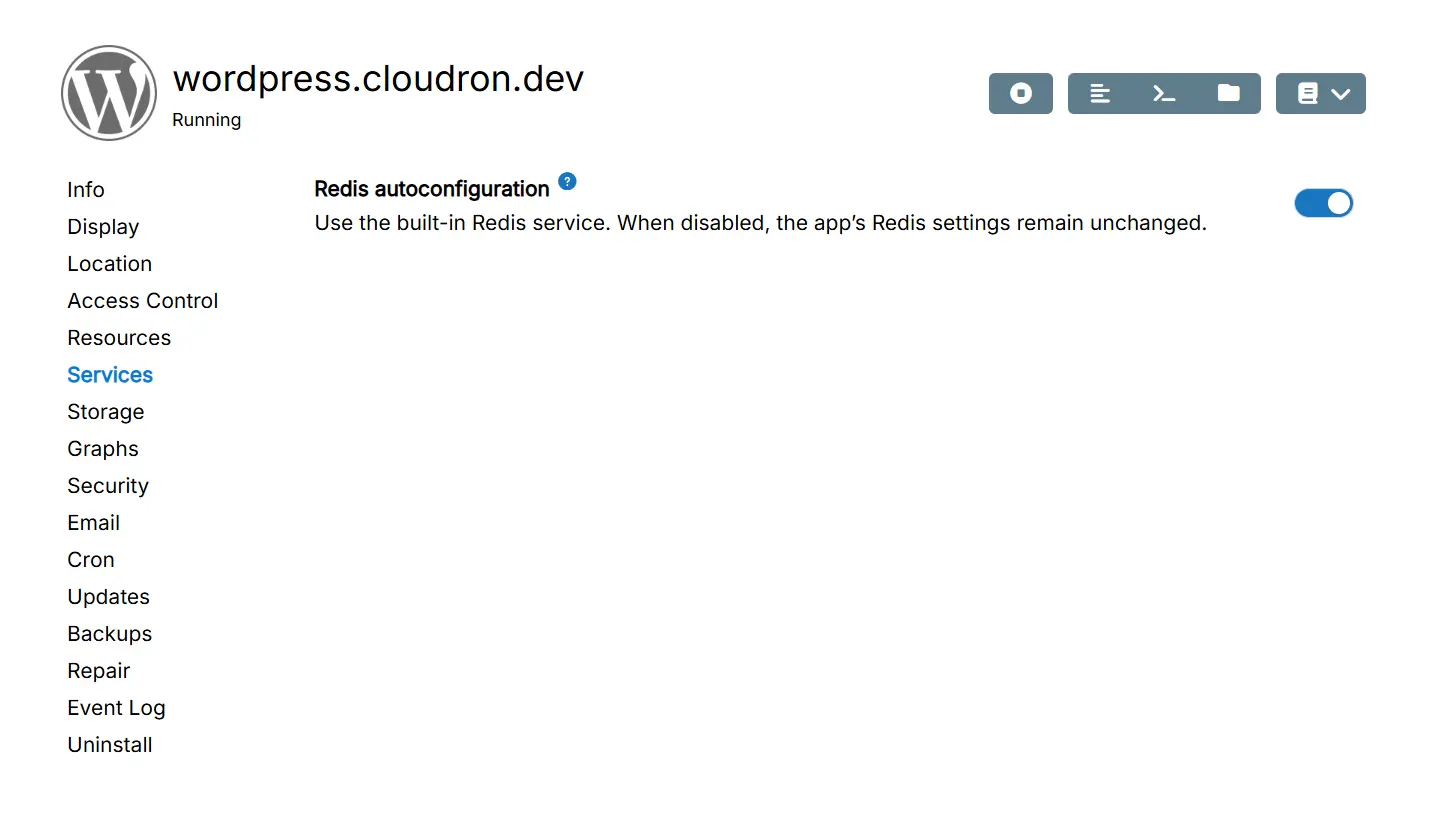Open the Info section

pyautogui.click(x=86, y=190)
